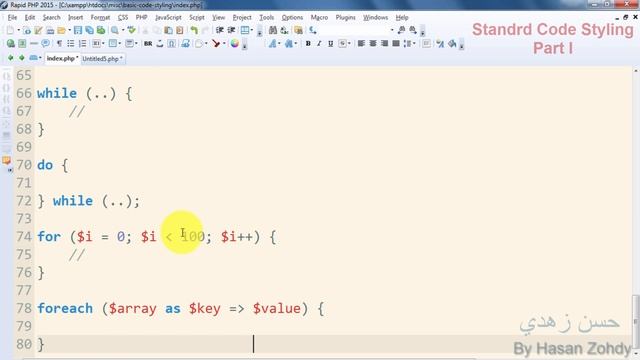Click the Spell check (ABC) icon

[131, 30]
